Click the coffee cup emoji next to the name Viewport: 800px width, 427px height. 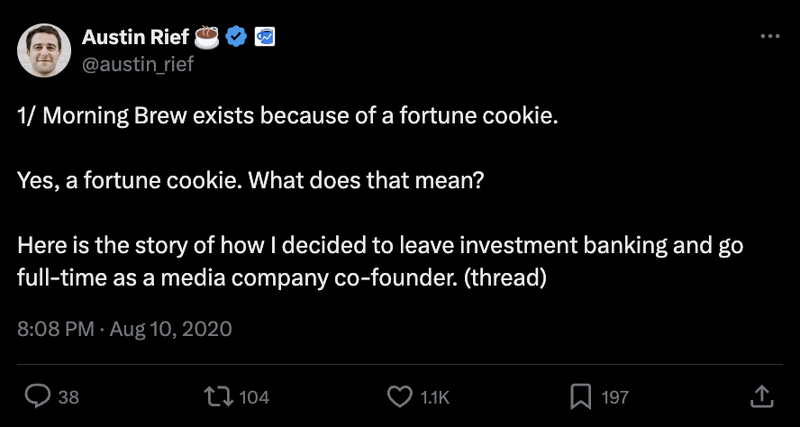(x=207, y=38)
